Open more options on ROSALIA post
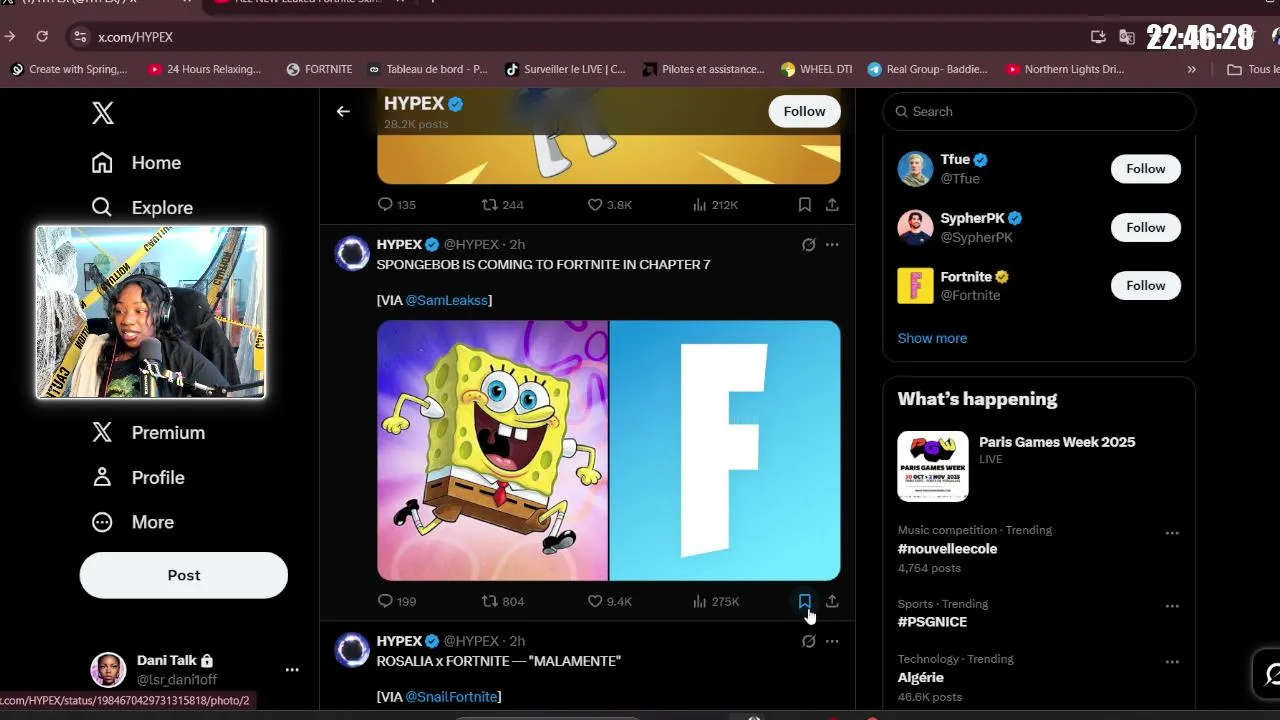The image size is (1280, 720). (x=832, y=641)
